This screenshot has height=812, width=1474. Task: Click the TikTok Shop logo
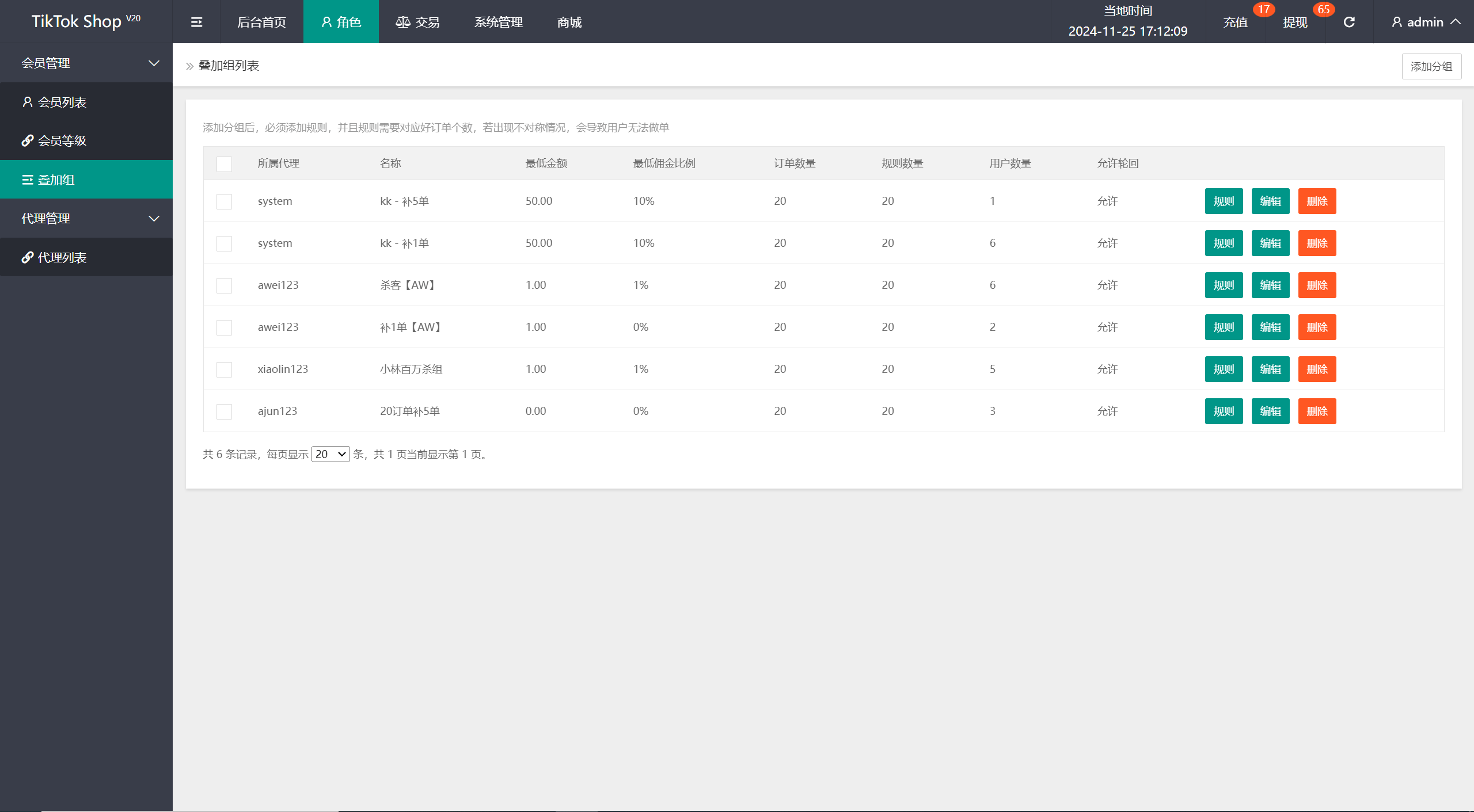tap(86, 21)
